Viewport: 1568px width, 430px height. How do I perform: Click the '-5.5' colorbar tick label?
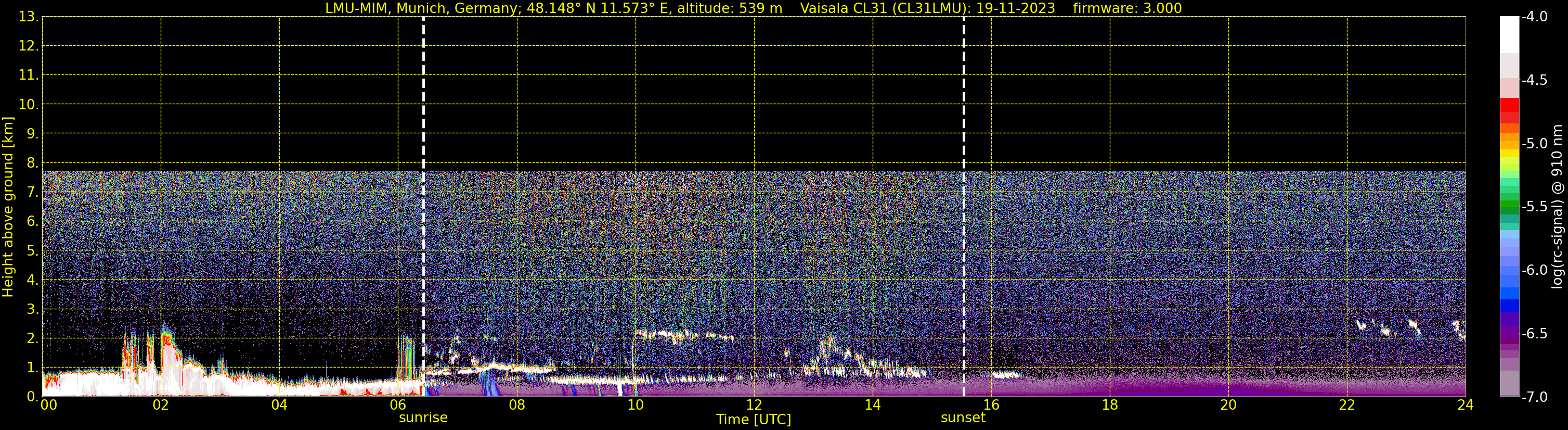coord(1534,207)
